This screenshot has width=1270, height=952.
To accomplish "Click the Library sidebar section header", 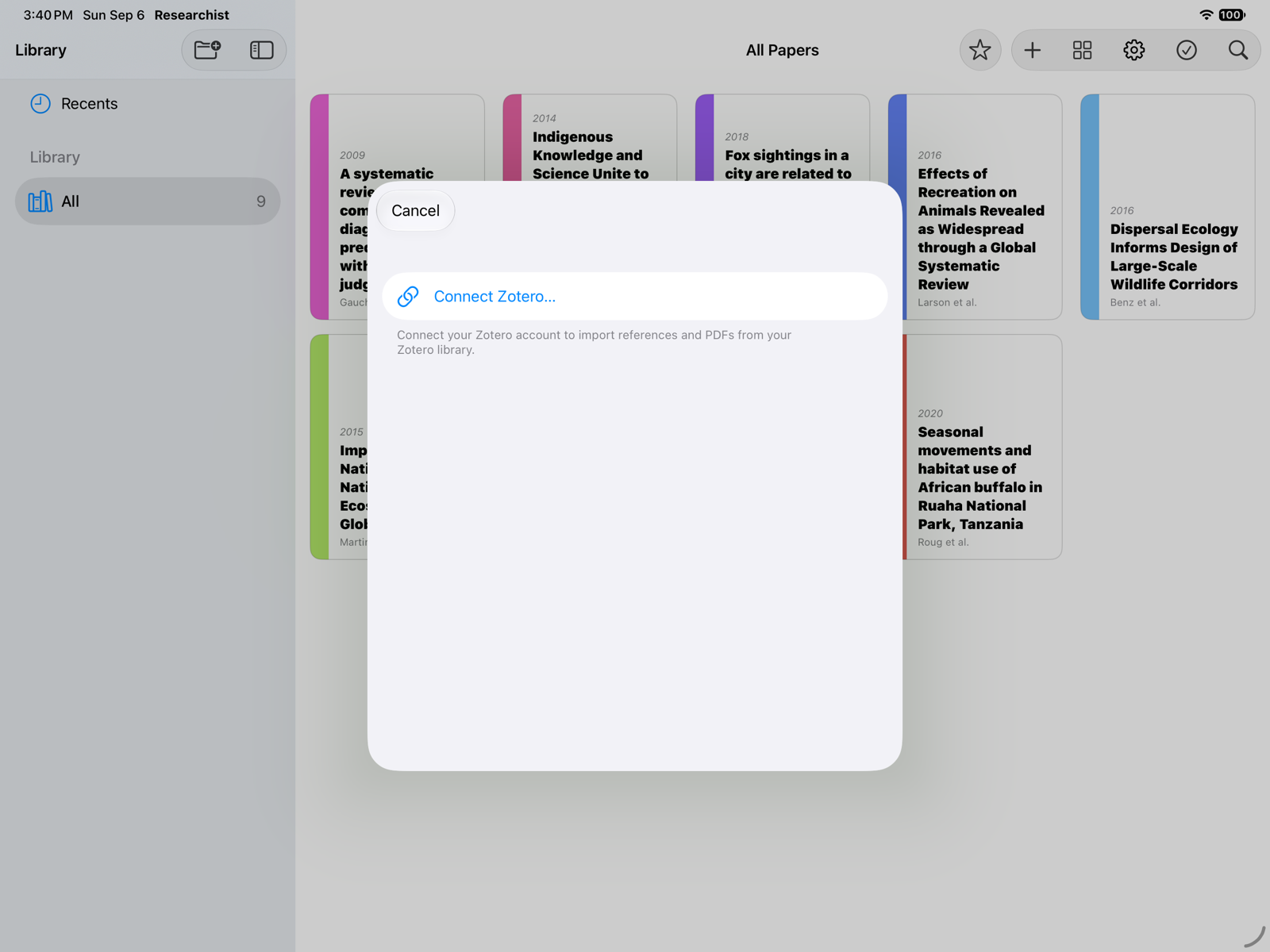I will coord(55,157).
